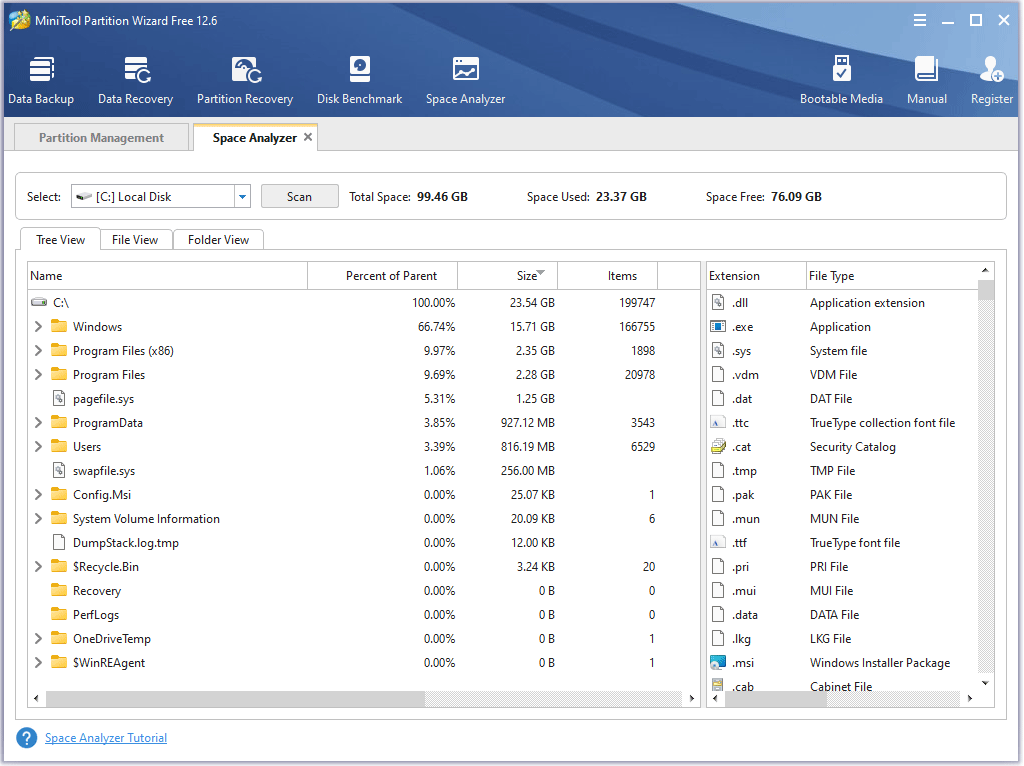The image size is (1024, 766).
Task: Click the DumpStack.log.tmp file icon
Action: click(x=59, y=542)
